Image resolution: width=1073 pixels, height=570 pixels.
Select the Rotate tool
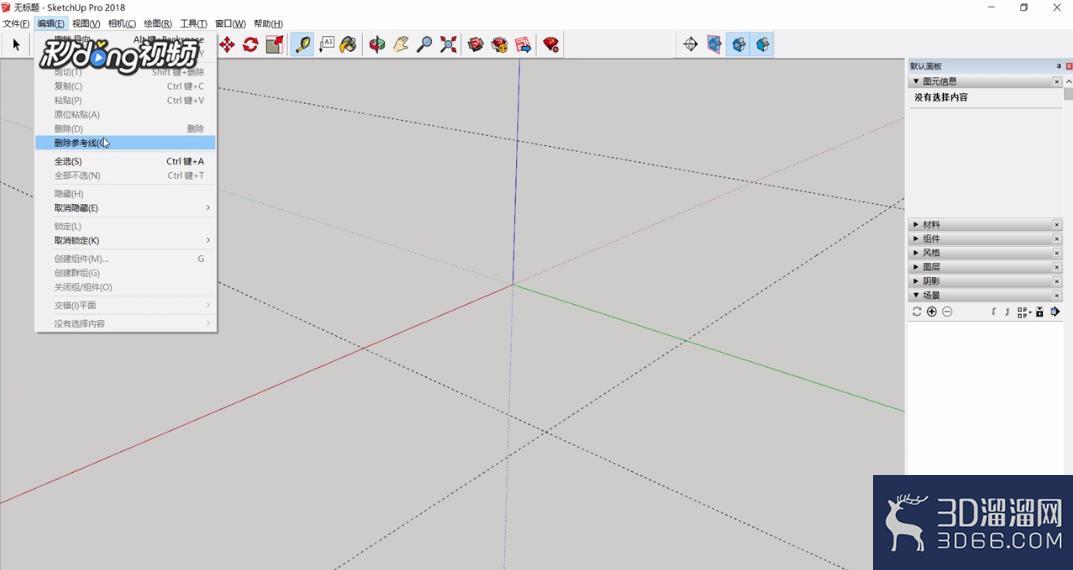pyautogui.click(x=250, y=45)
